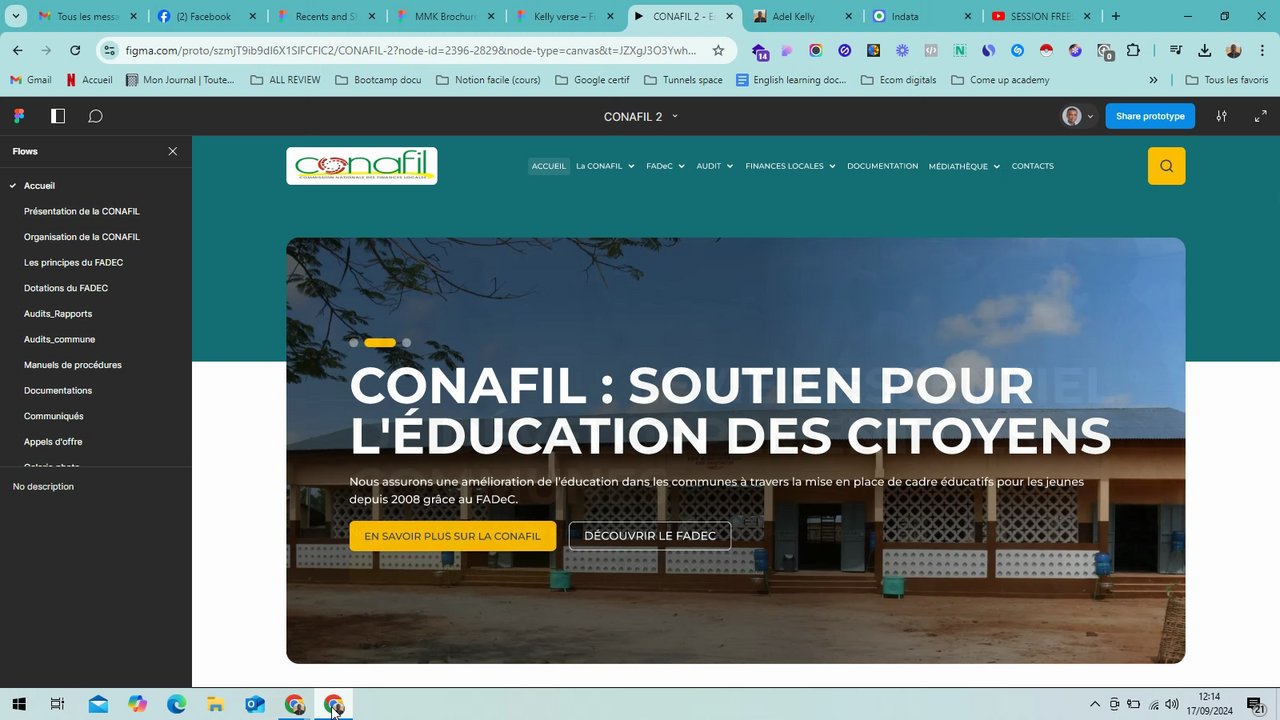The image size is (1280, 720).
Task: Reload the page
Action: coord(75,50)
